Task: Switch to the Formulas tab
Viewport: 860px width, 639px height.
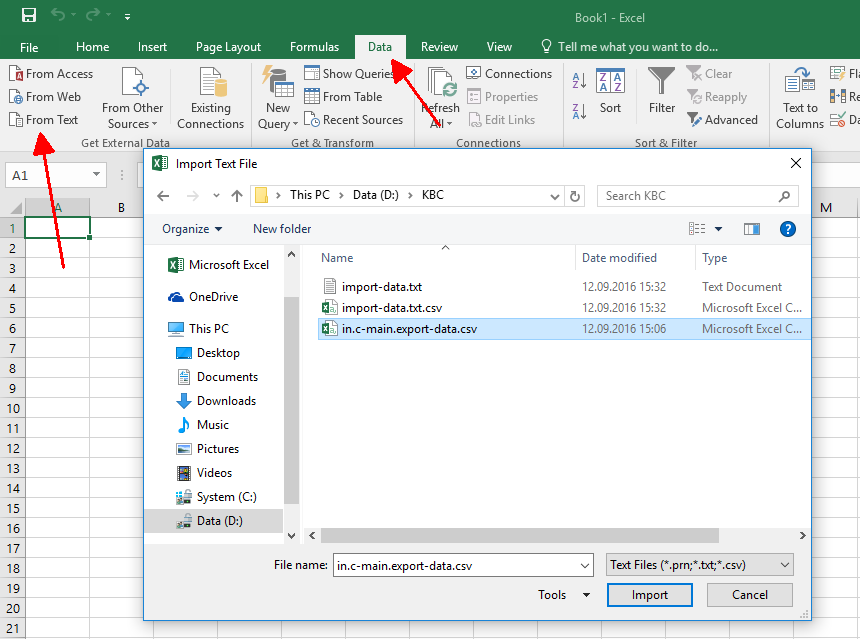Action: pos(314,47)
